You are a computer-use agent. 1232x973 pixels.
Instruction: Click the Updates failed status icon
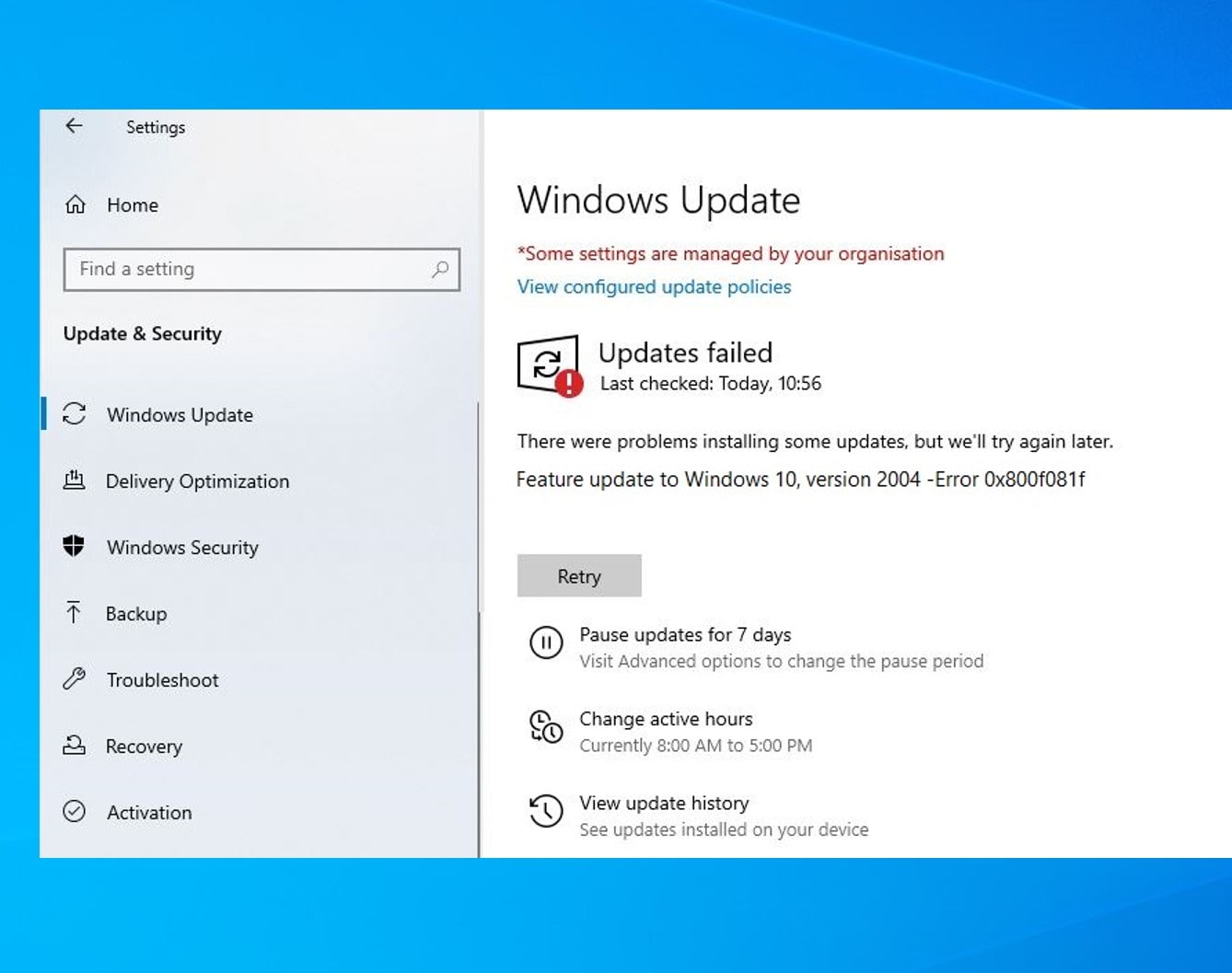tap(550, 365)
